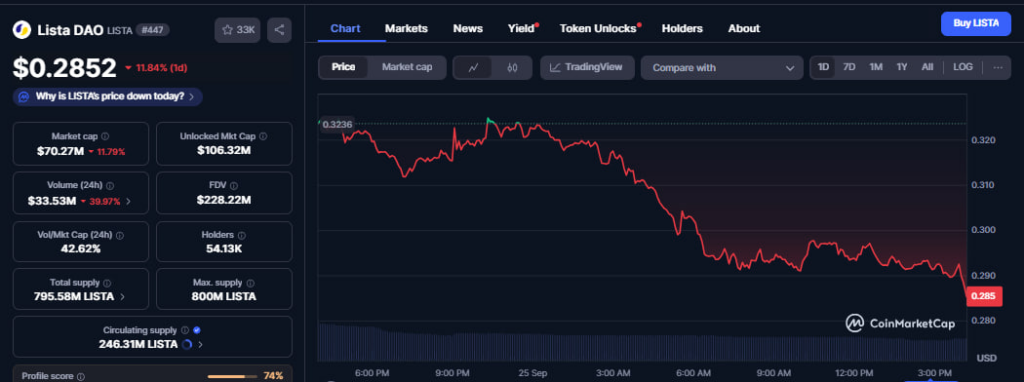Viewport: 1024px width, 382px height.
Task: Click the verified badge by Circulating supply
Action: (197, 330)
